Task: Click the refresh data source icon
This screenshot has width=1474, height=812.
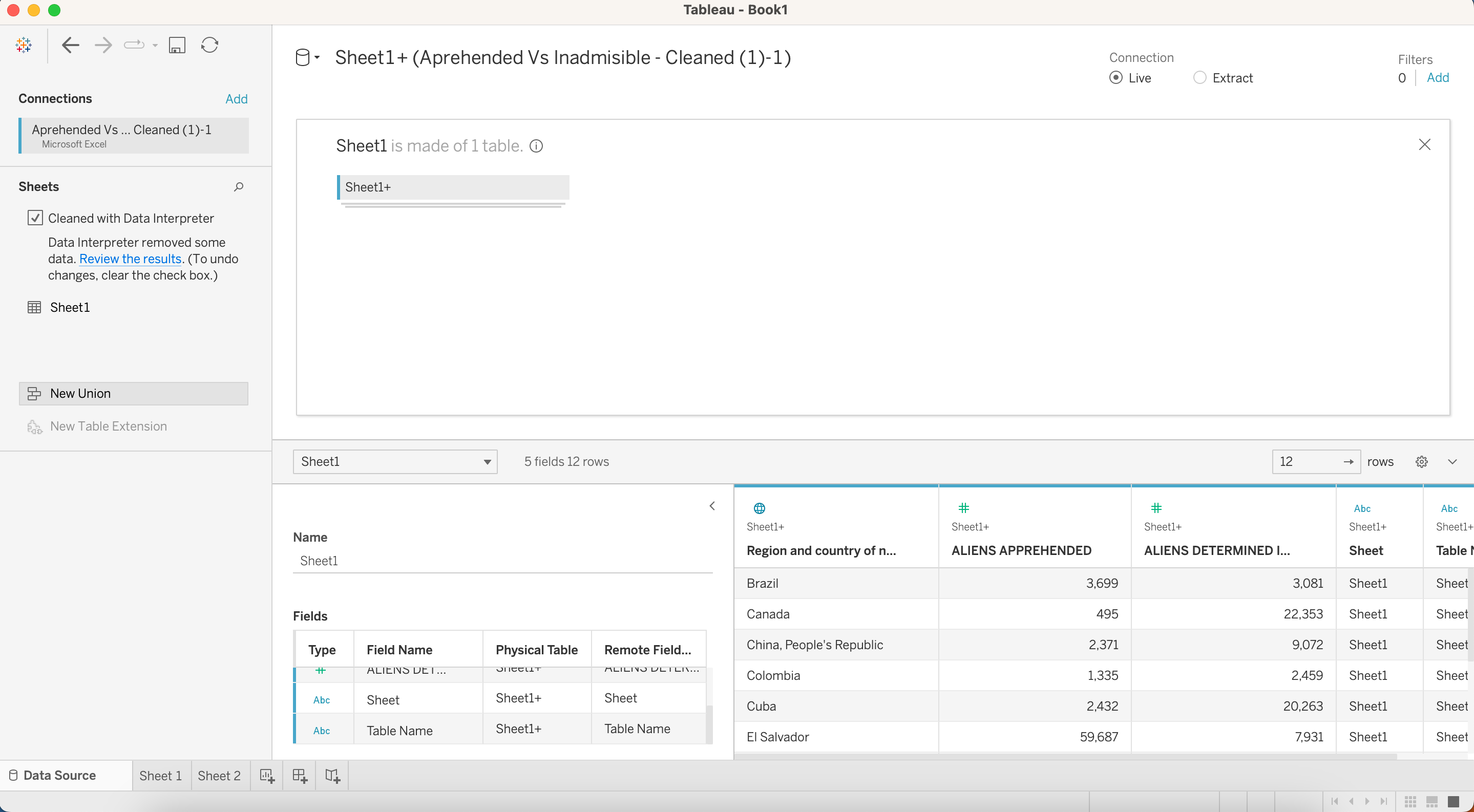Action: tap(209, 45)
